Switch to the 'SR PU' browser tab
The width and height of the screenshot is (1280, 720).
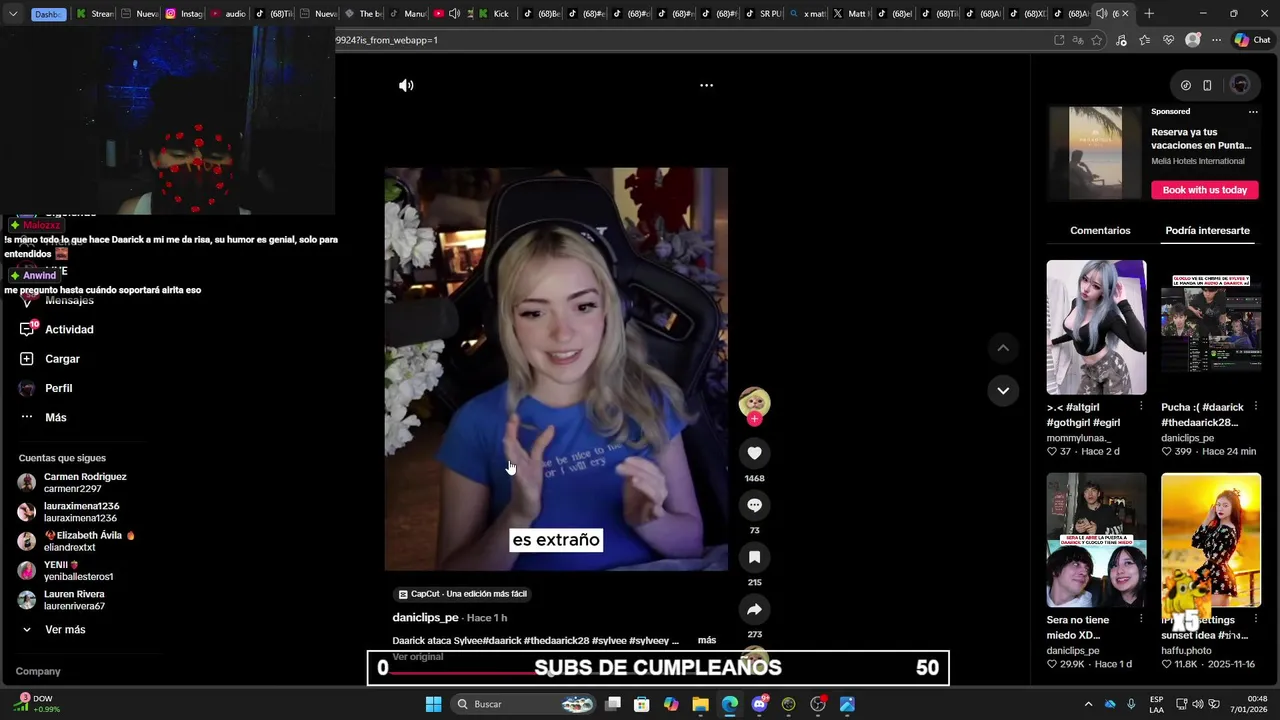763,14
